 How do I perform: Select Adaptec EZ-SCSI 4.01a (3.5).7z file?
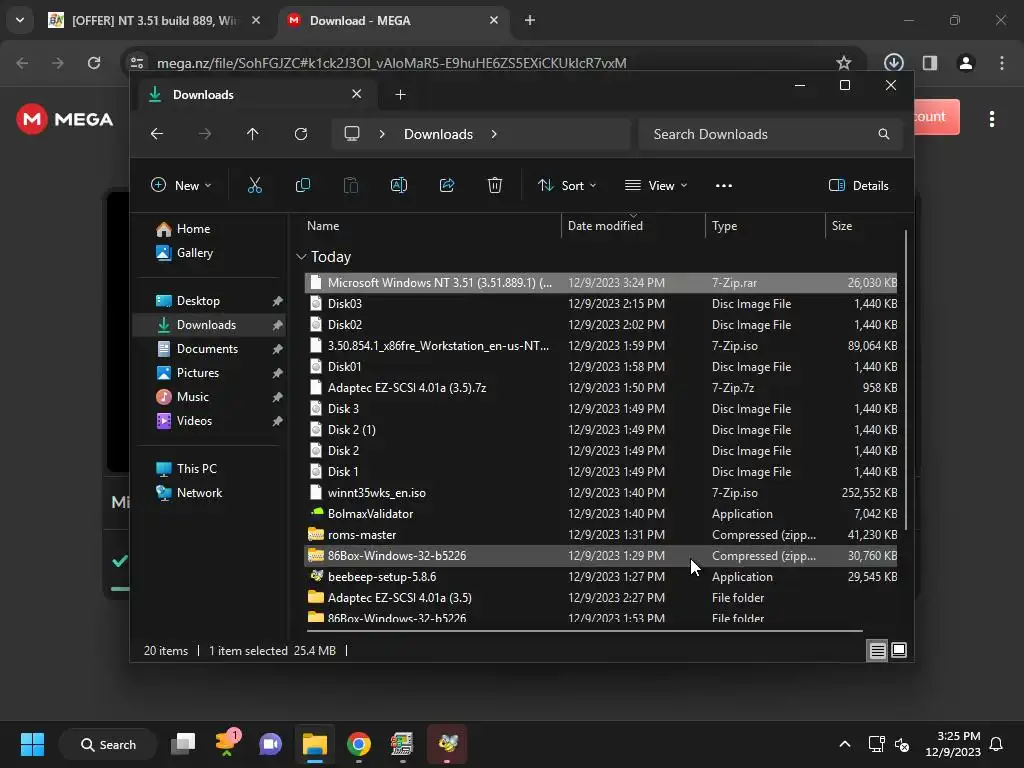click(600, 387)
